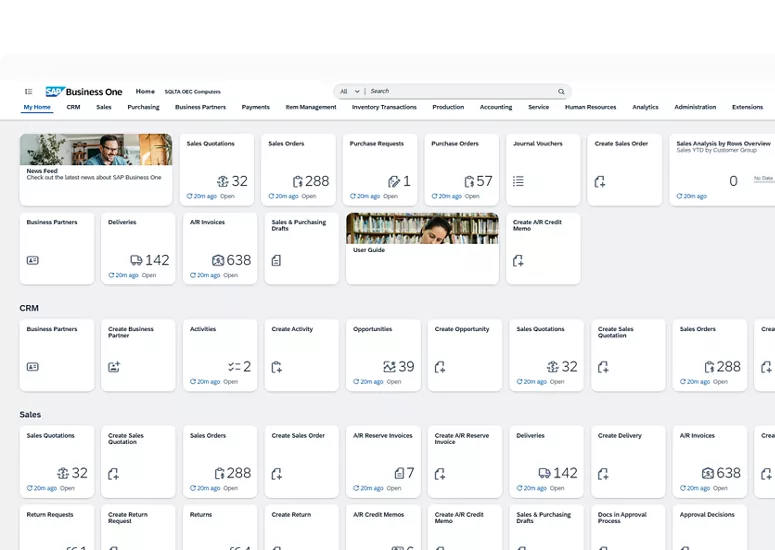This screenshot has height=550, width=775.
Task: Click the Create Opportunity plus-document icon
Action: [440, 367]
